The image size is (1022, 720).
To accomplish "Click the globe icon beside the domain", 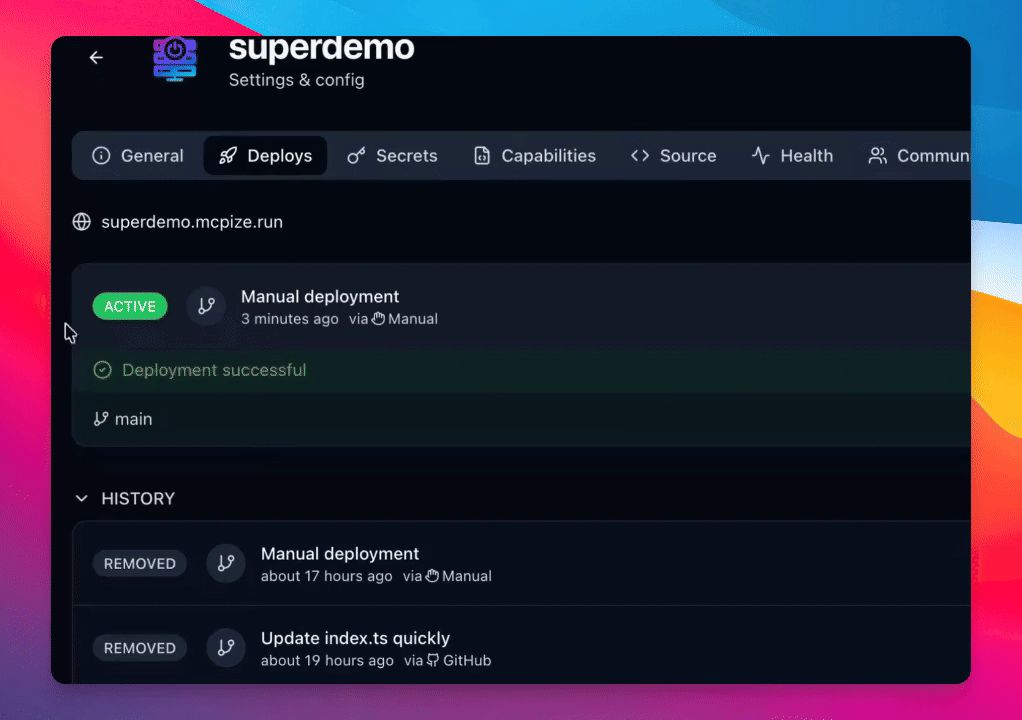I will tap(81, 222).
